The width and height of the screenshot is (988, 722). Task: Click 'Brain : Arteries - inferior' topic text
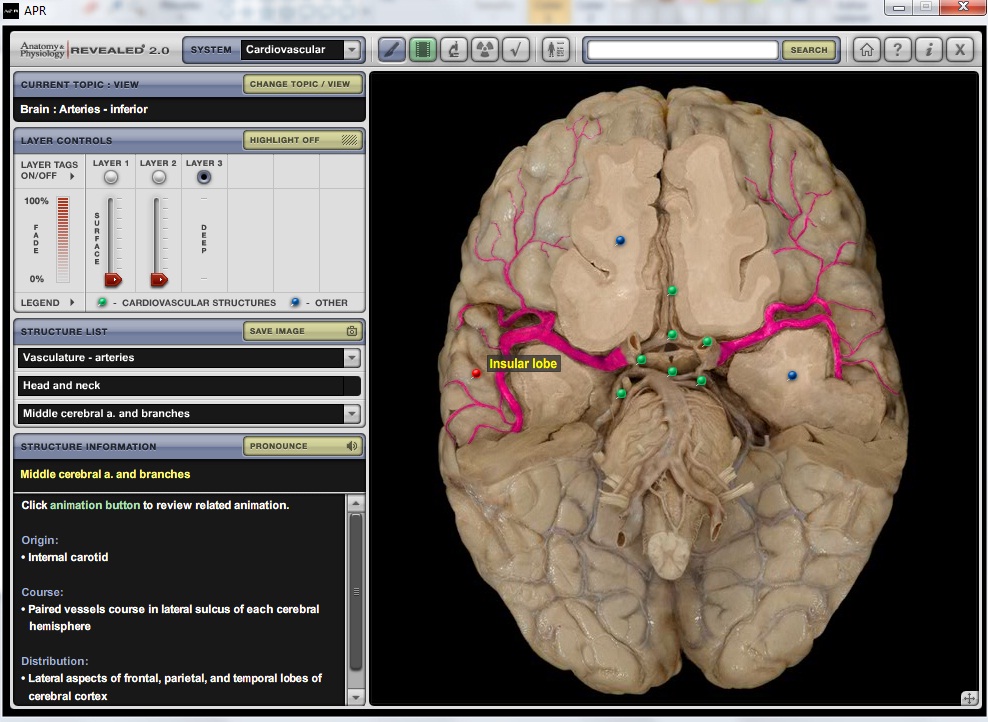pyautogui.click(x=84, y=109)
